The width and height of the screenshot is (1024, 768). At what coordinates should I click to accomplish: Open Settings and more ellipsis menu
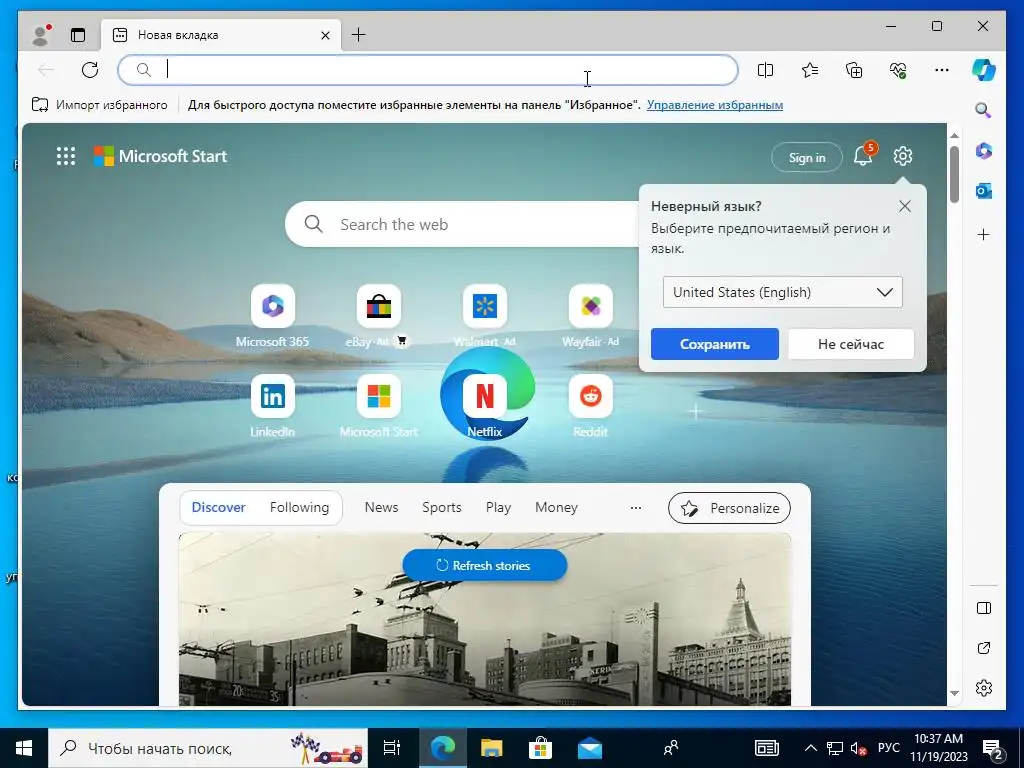point(942,70)
